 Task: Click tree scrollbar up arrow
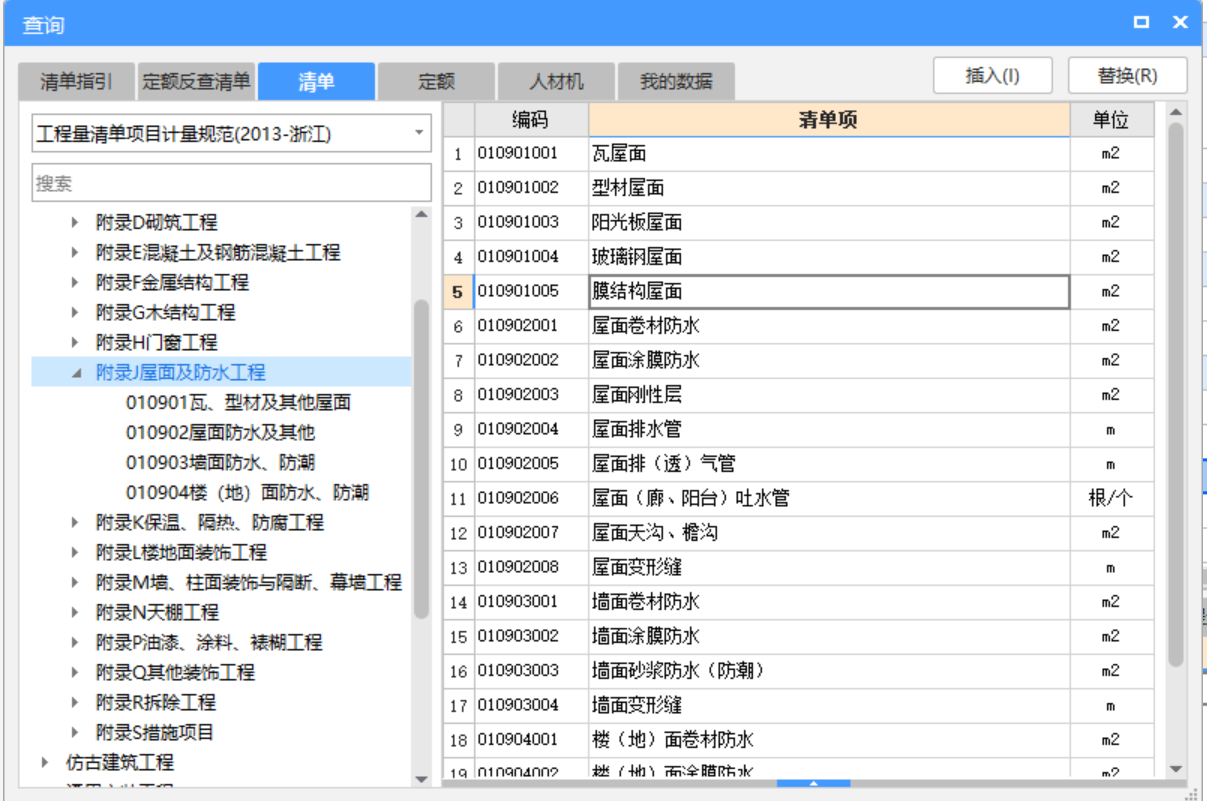[421, 215]
